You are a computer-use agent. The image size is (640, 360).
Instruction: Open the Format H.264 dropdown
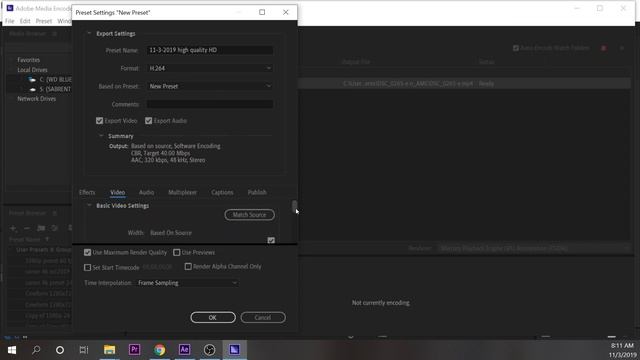pyautogui.click(x=210, y=68)
